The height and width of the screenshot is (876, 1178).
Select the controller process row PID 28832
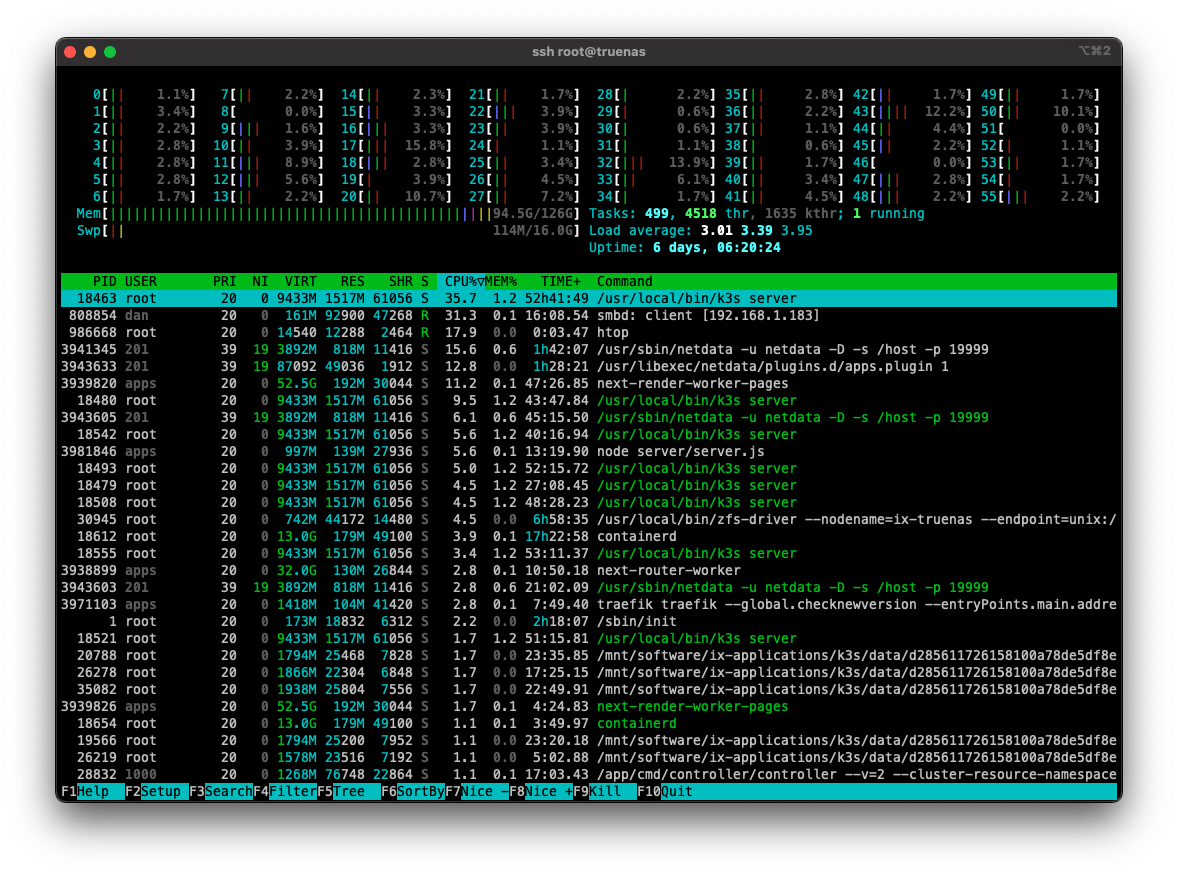(x=588, y=775)
